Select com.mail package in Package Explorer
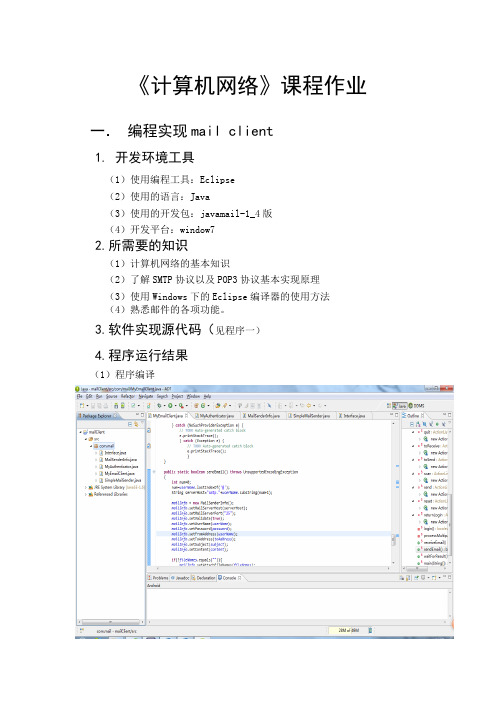 point(104,446)
